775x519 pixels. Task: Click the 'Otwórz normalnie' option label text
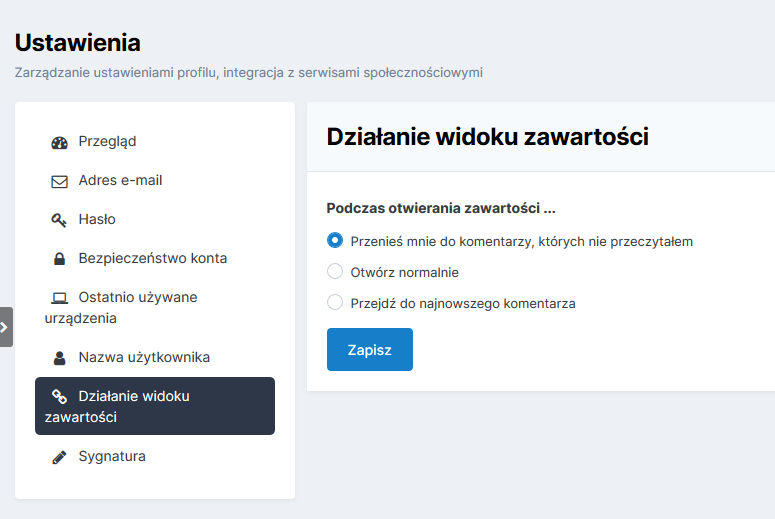[x=404, y=272]
